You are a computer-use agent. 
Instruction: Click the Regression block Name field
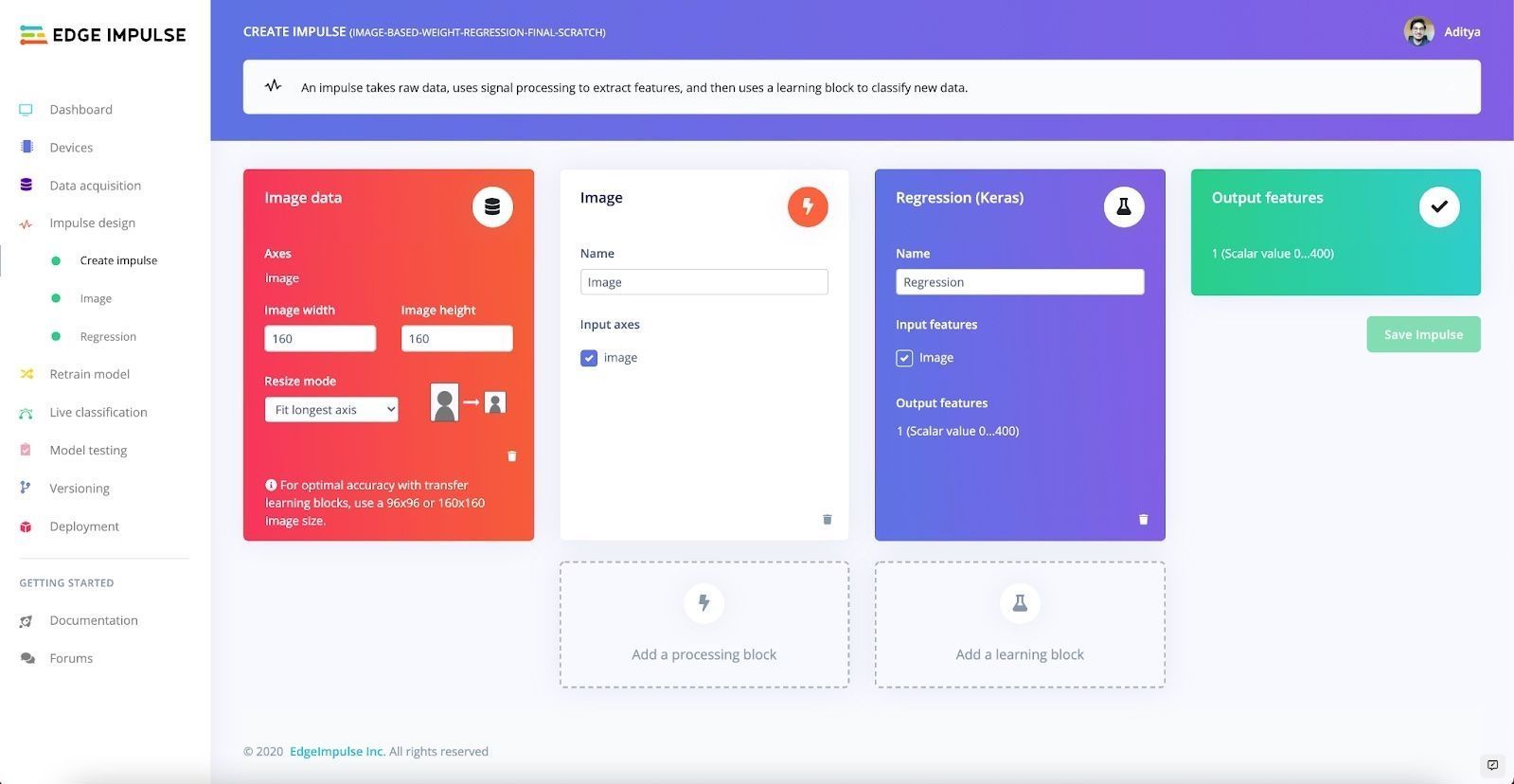coord(1020,282)
